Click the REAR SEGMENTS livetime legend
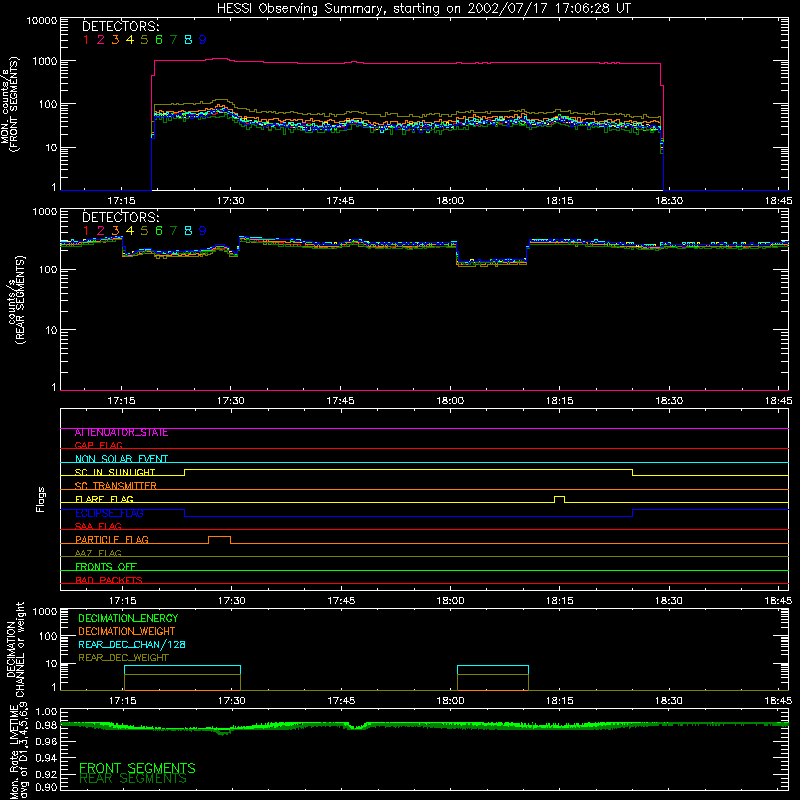The width and height of the screenshot is (800, 800). pos(133,779)
